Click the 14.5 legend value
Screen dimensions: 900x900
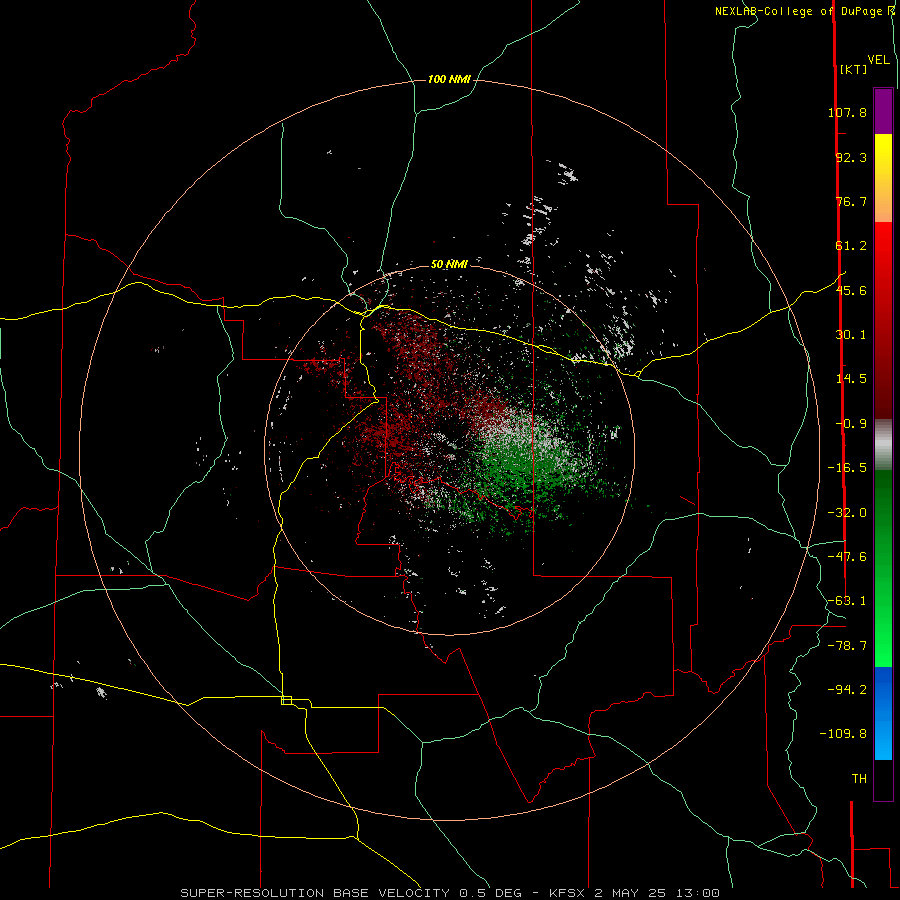(851, 379)
